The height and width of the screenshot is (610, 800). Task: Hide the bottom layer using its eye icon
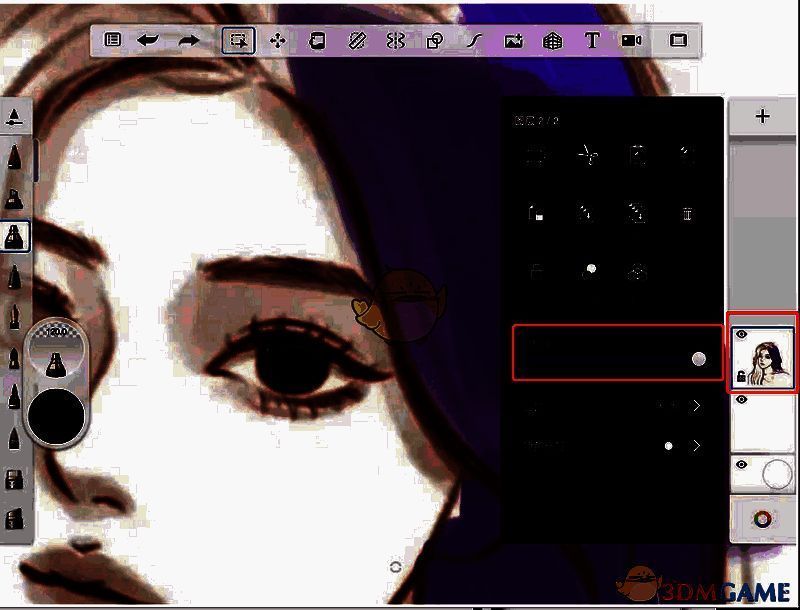(x=739, y=463)
